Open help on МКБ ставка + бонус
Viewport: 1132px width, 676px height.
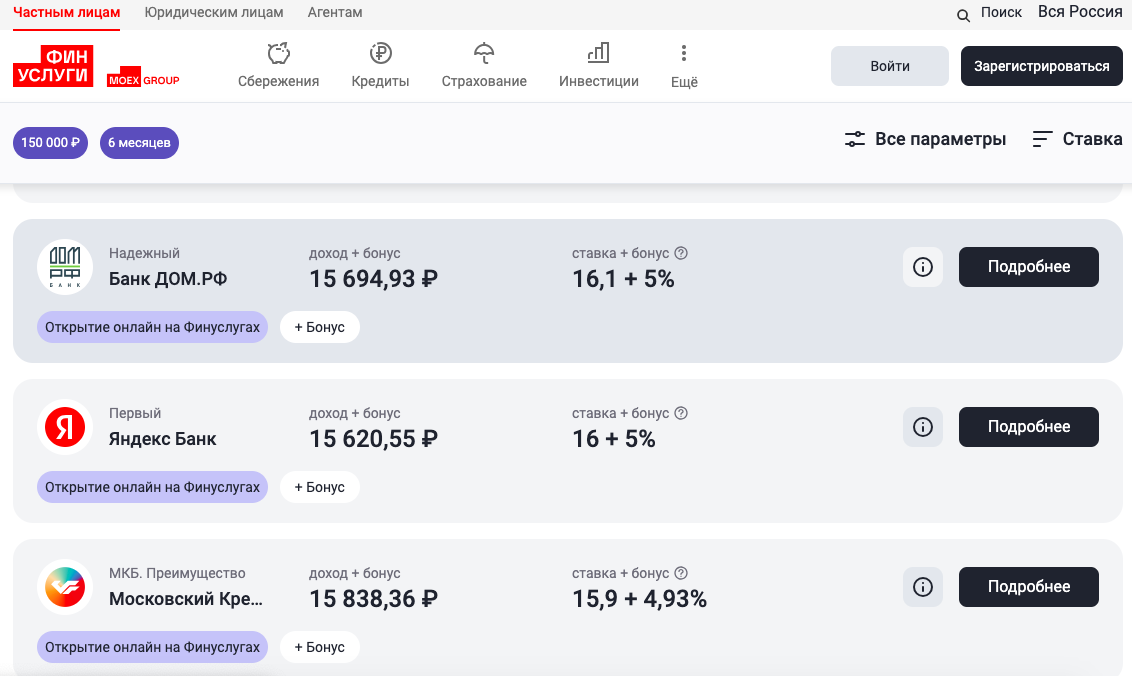click(x=681, y=573)
